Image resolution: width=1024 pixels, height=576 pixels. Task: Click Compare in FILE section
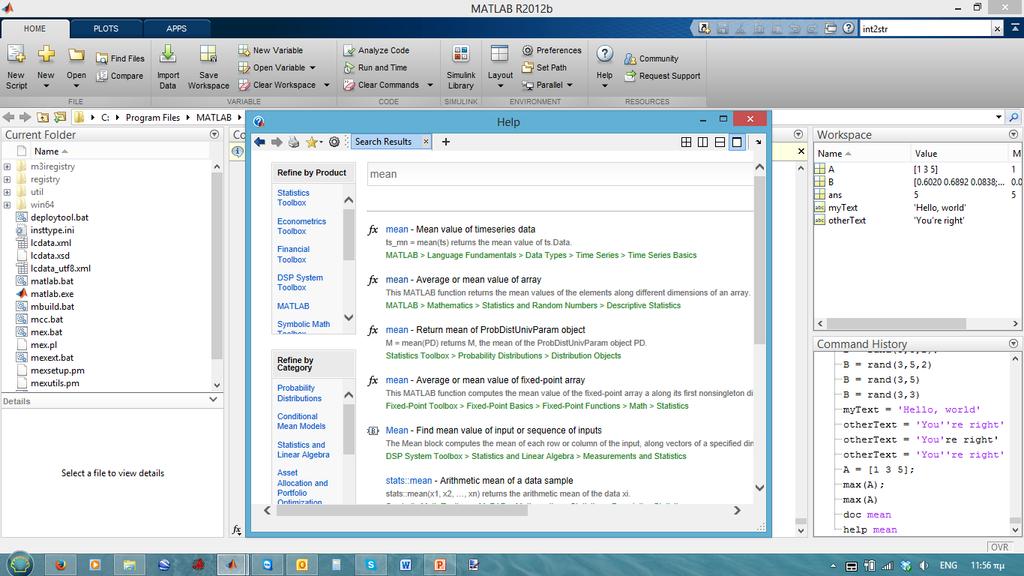point(120,76)
